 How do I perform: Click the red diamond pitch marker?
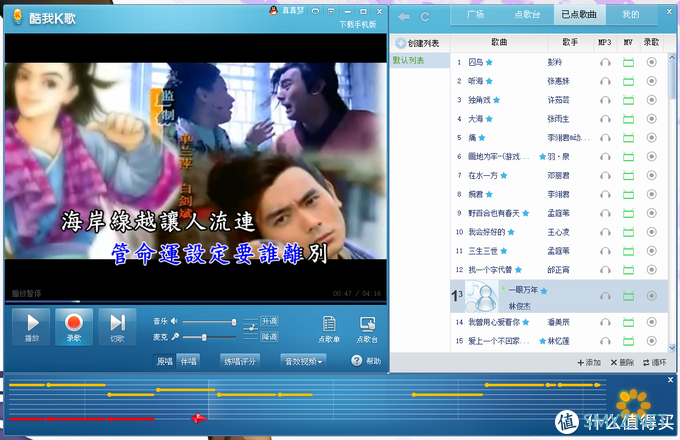coord(199,418)
